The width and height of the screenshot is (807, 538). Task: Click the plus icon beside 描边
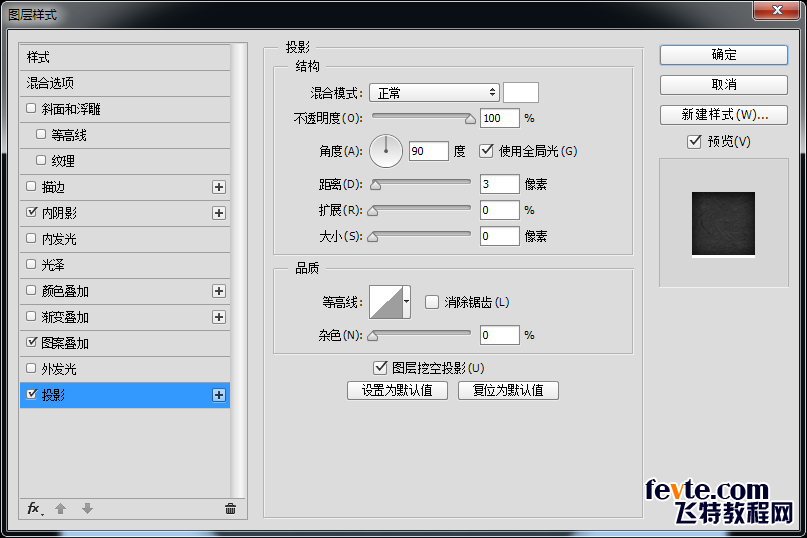[x=219, y=187]
